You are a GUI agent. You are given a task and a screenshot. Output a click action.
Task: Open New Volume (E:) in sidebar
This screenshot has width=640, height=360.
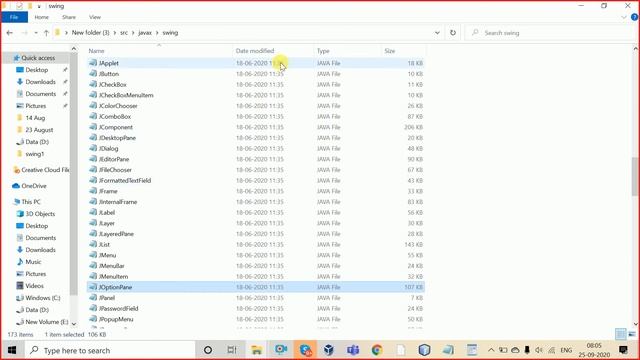click(47, 322)
